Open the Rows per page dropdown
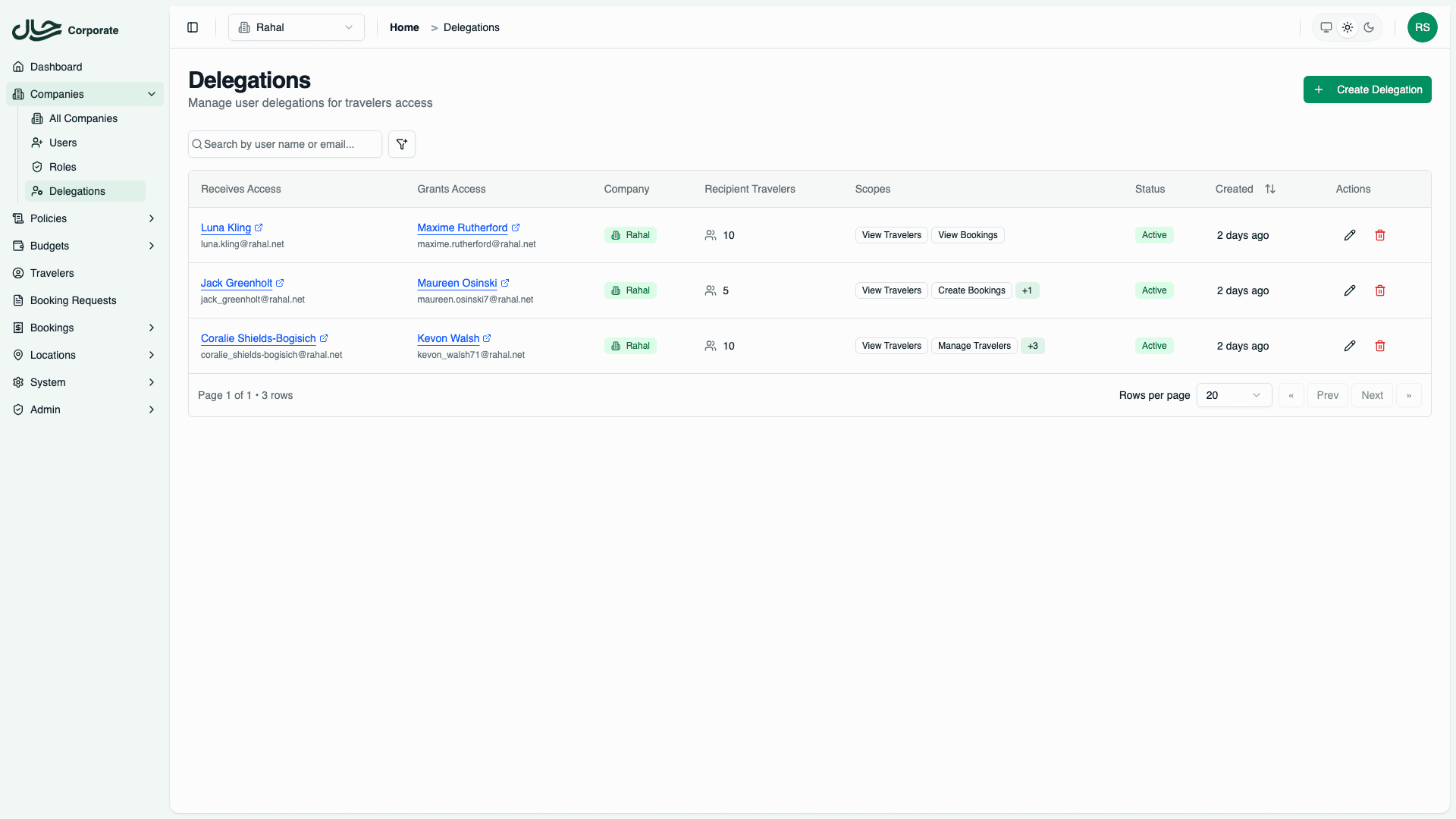This screenshot has height=819, width=1456. click(x=1234, y=395)
